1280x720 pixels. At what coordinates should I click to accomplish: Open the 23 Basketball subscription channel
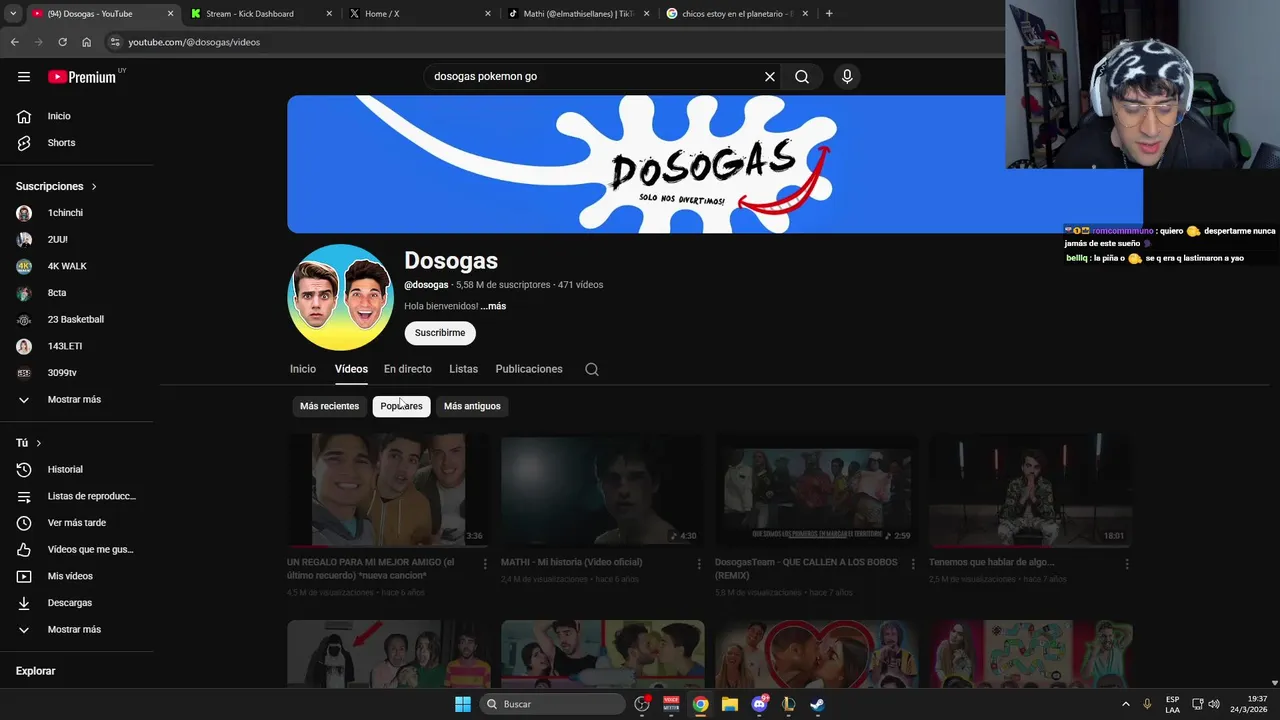click(x=77, y=319)
